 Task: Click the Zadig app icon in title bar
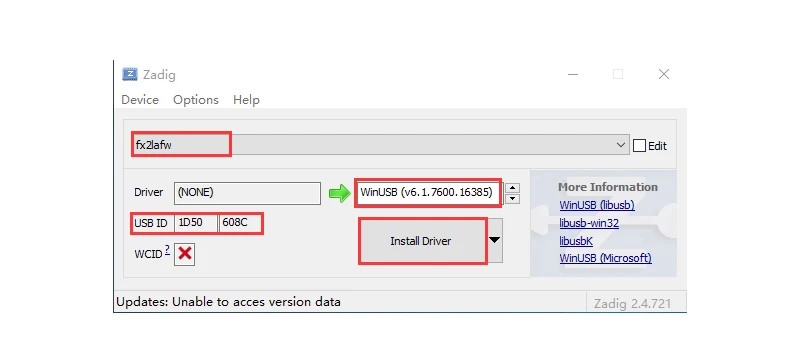pos(130,74)
